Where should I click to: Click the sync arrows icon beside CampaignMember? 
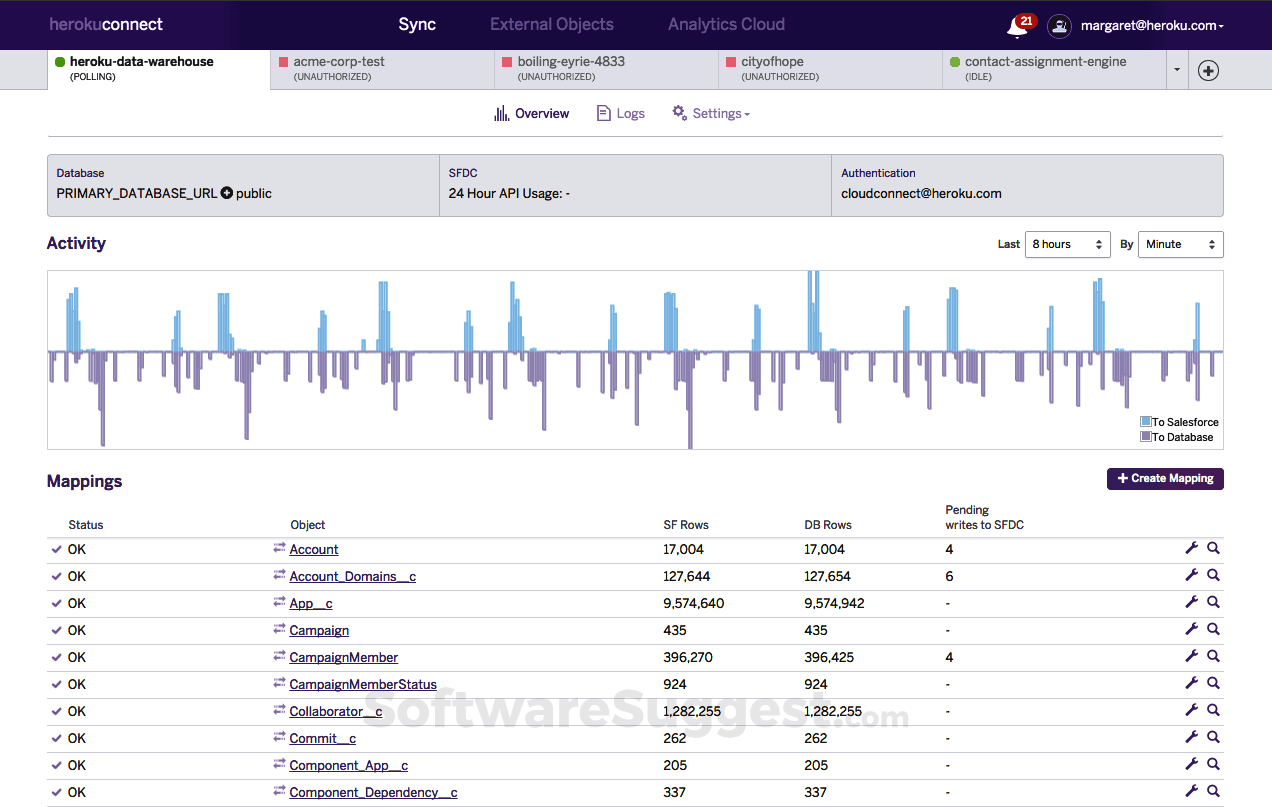(x=279, y=656)
